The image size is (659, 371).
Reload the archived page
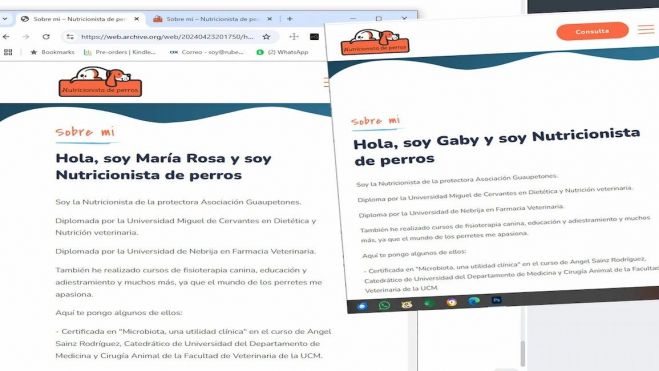[x=46, y=37]
